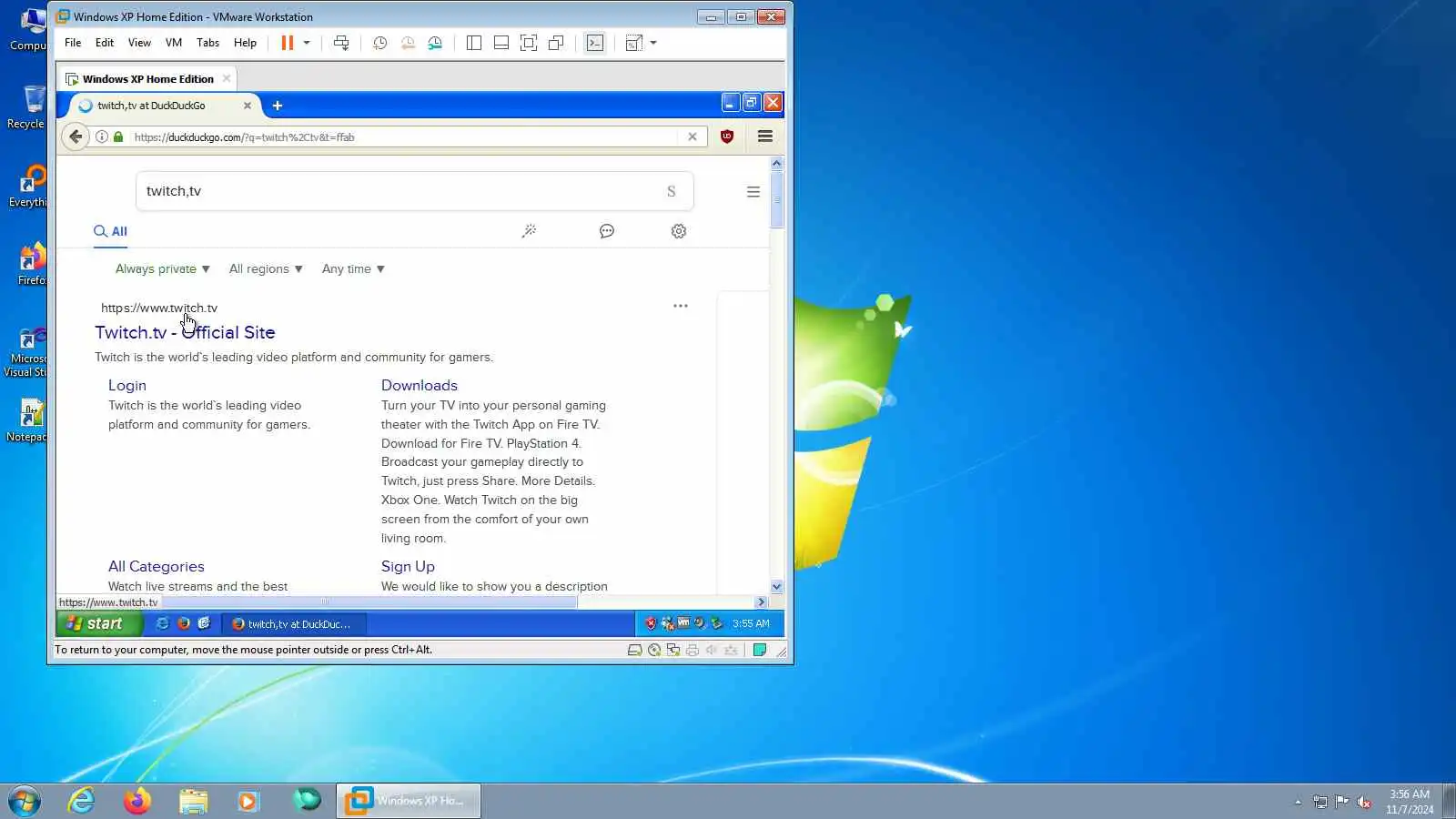This screenshot has height=819, width=1456.
Task: Open the Twitch.tv - Official Site result
Action: coord(185,332)
